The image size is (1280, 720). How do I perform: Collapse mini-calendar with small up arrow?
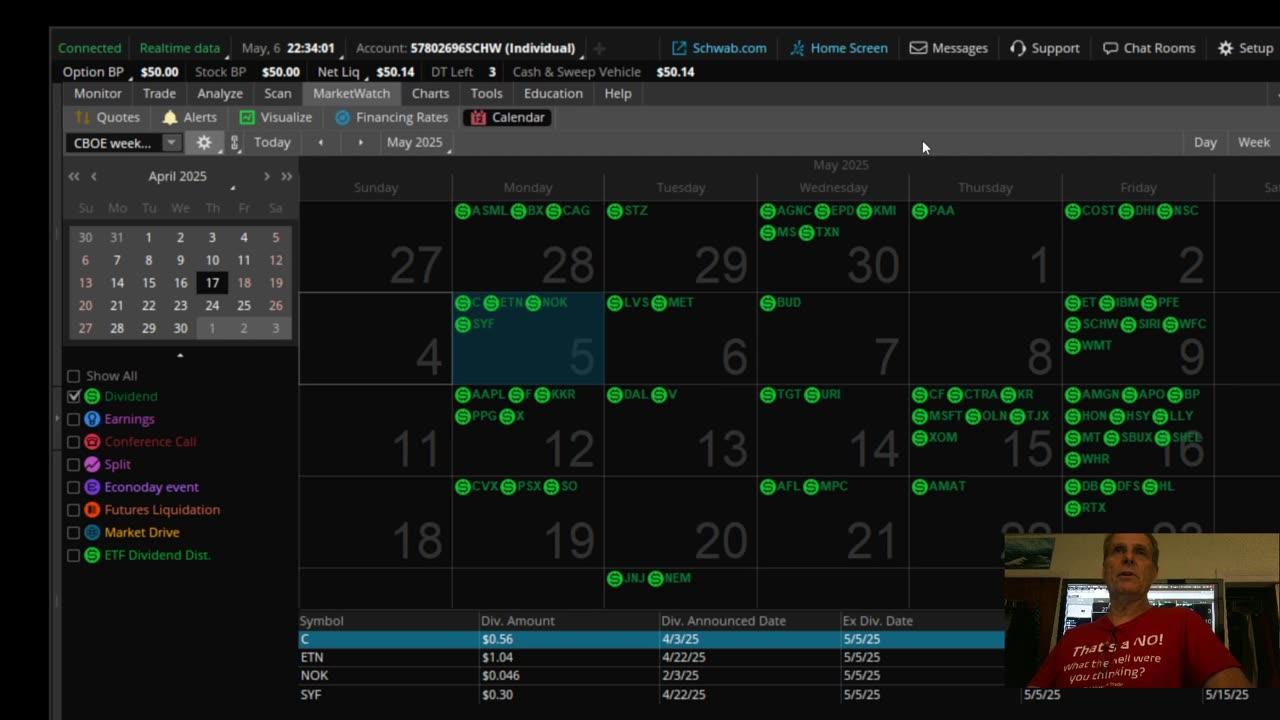click(x=180, y=355)
